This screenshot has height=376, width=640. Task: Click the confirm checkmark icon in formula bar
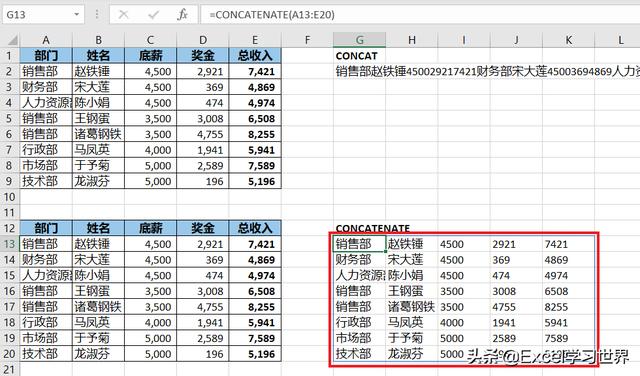(x=153, y=15)
